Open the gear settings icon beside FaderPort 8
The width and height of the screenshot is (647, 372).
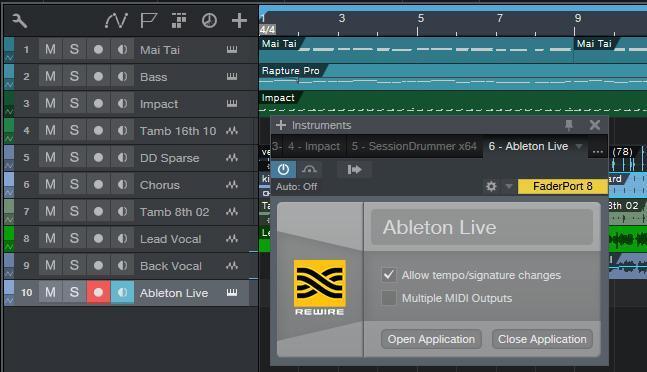click(x=491, y=186)
